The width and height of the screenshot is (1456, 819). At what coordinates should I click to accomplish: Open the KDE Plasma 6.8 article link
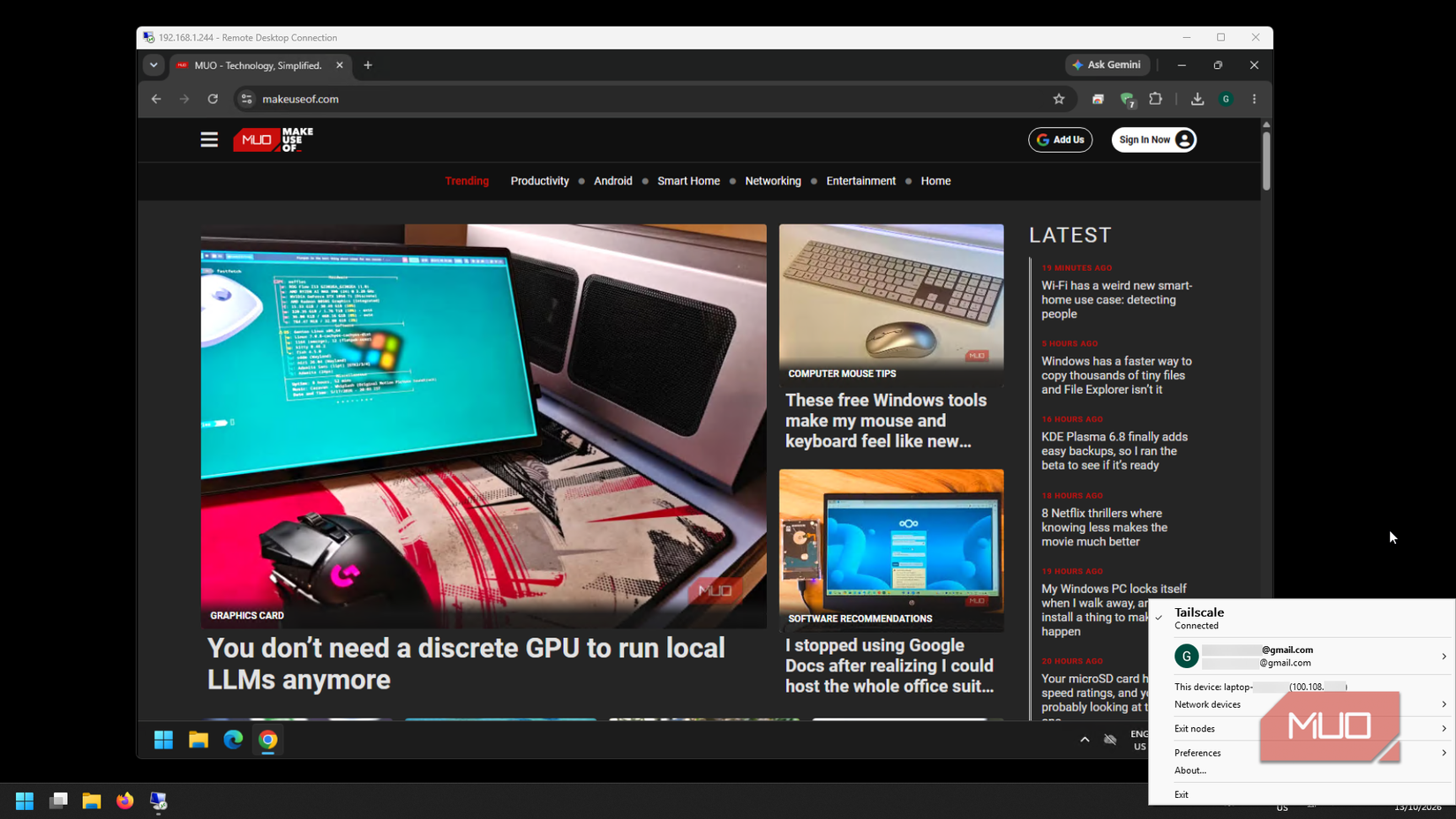[1115, 451]
